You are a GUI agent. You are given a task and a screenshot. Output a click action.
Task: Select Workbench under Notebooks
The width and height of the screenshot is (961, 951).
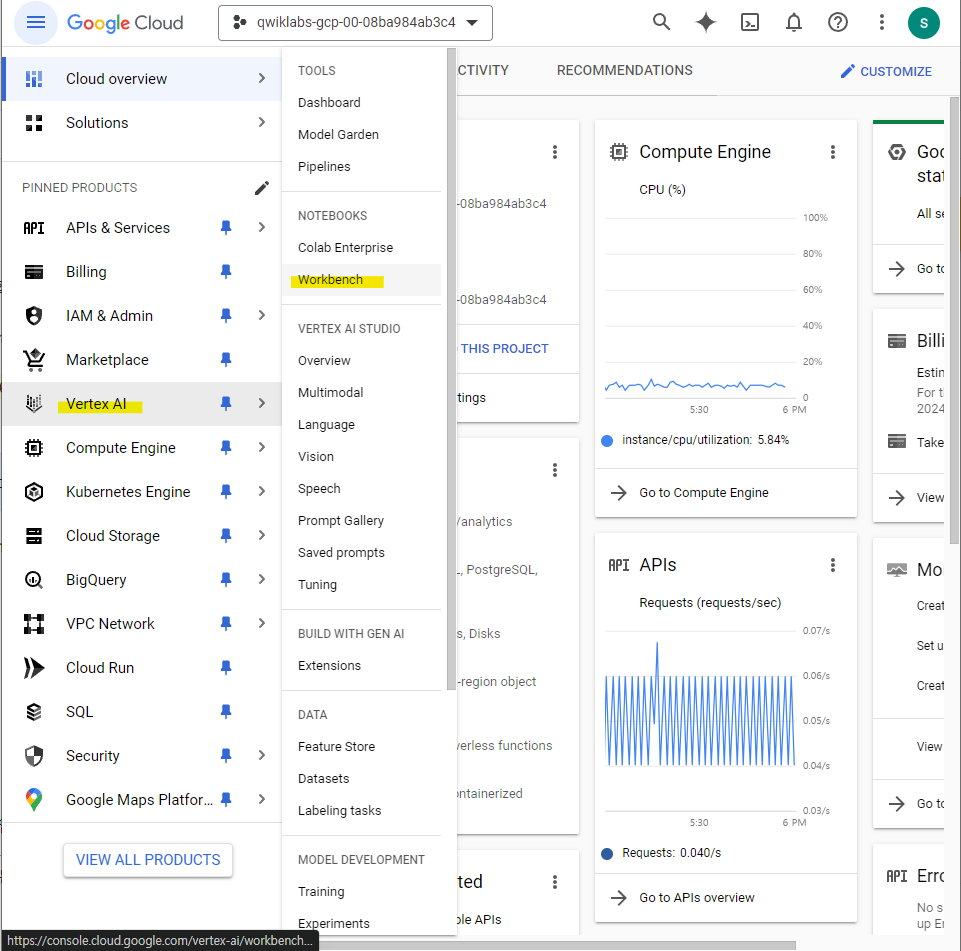pyautogui.click(x=362, y=280)
